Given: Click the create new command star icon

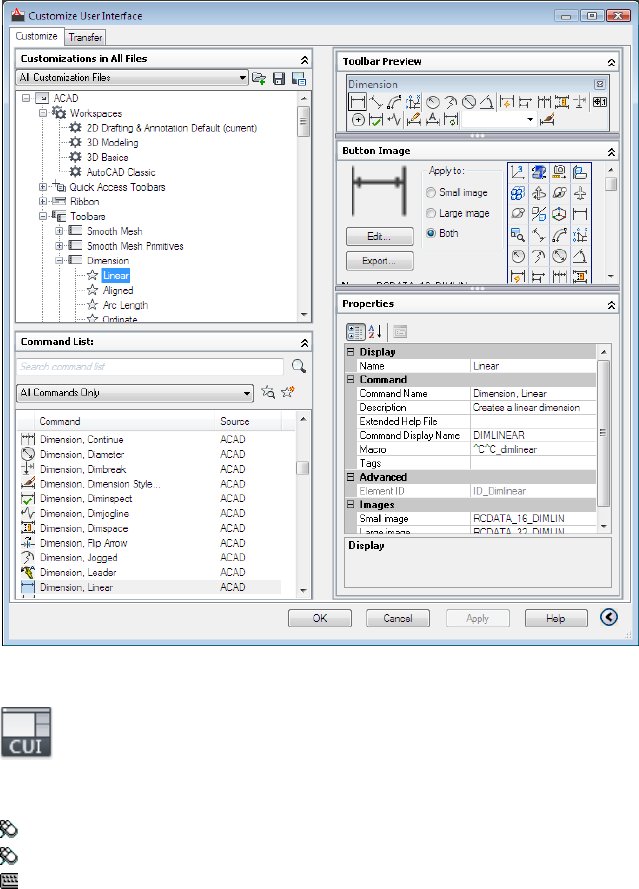Looking at the screenshot, I should click(x=288, y=392).
